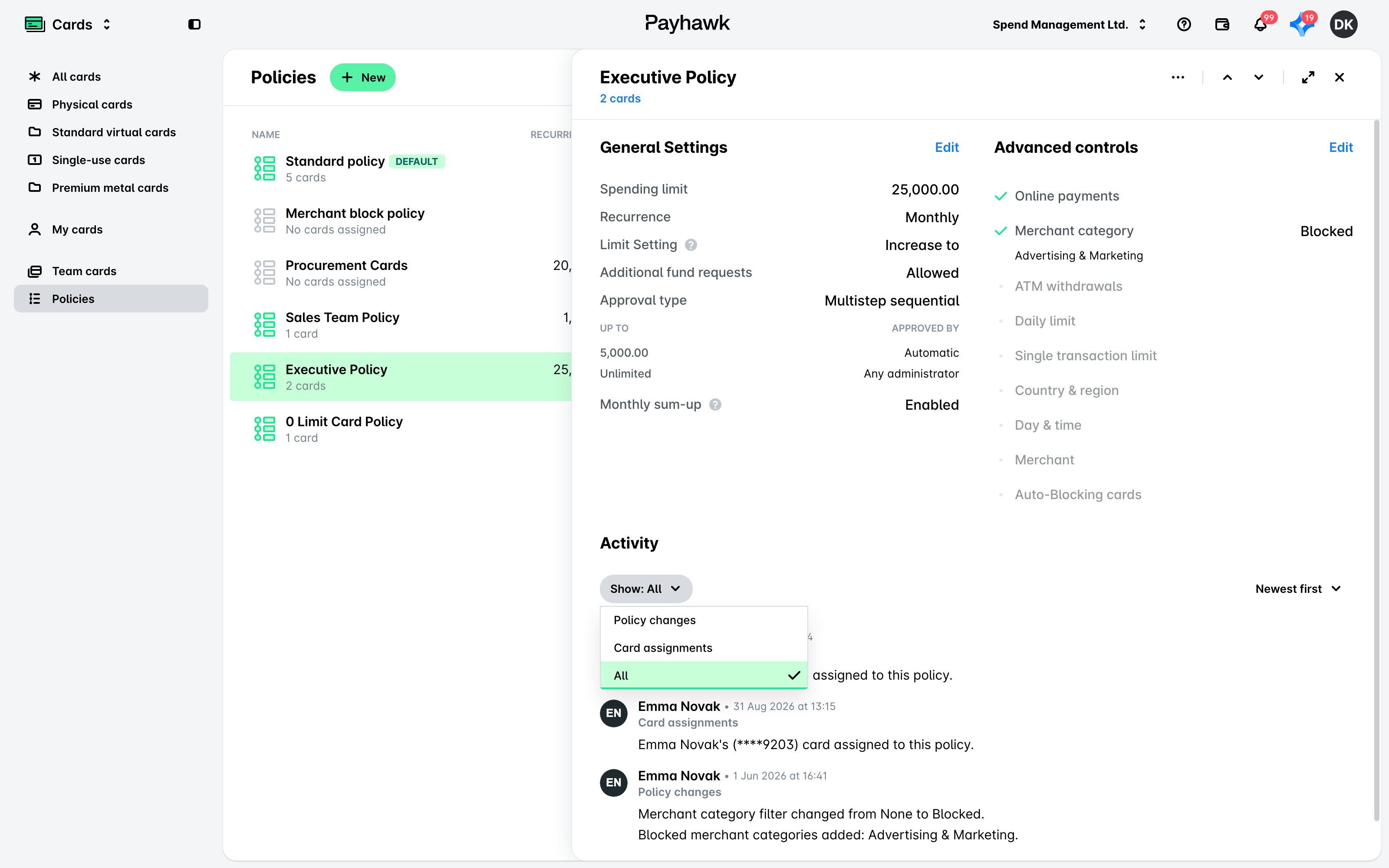Open Physical cards in sidebar
This screenshot has height=868, width=1389.
point(111,105)
